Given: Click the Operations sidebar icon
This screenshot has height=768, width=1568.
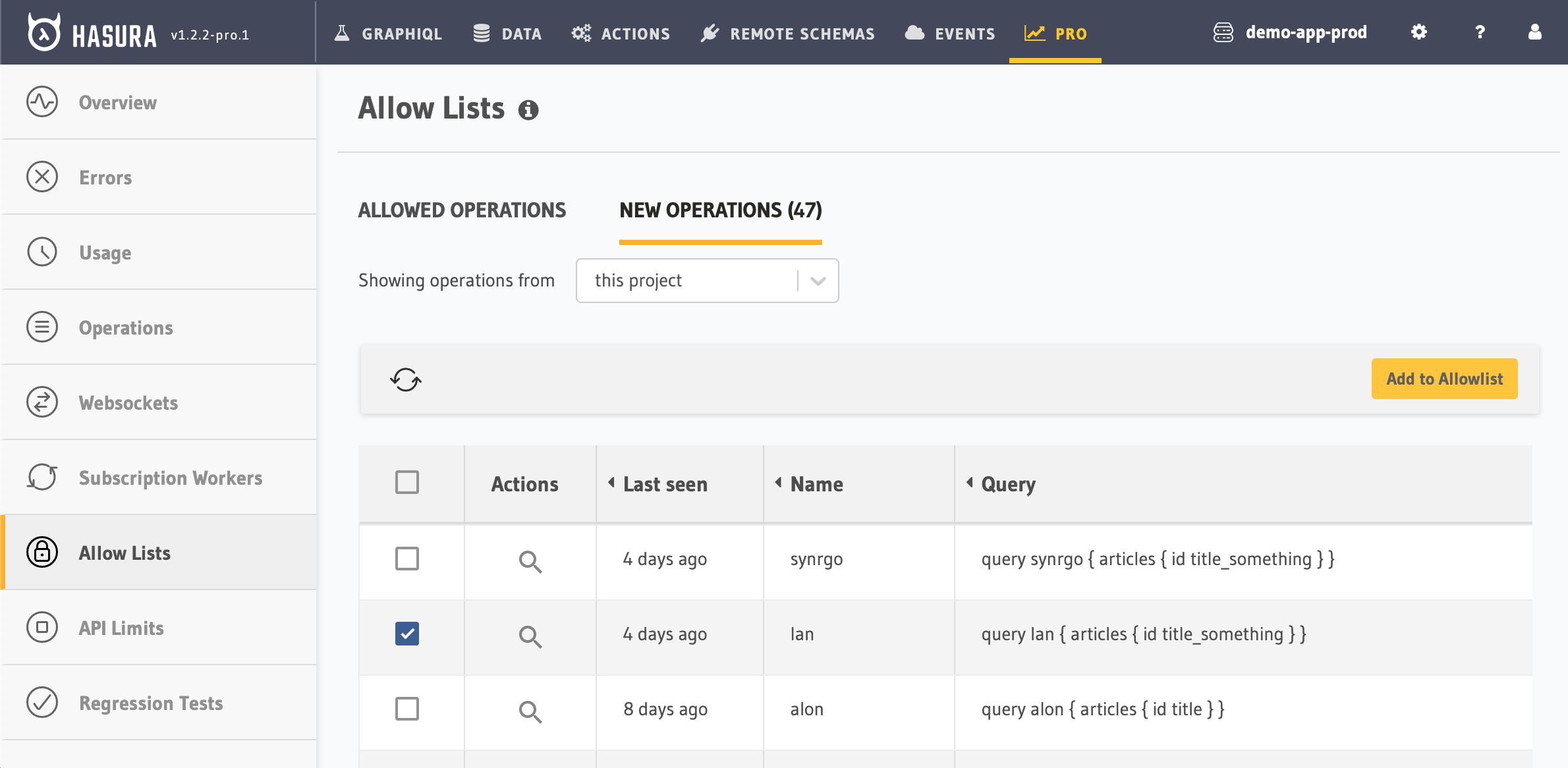Looking at the screenshot, I should (x=42, y=327).
